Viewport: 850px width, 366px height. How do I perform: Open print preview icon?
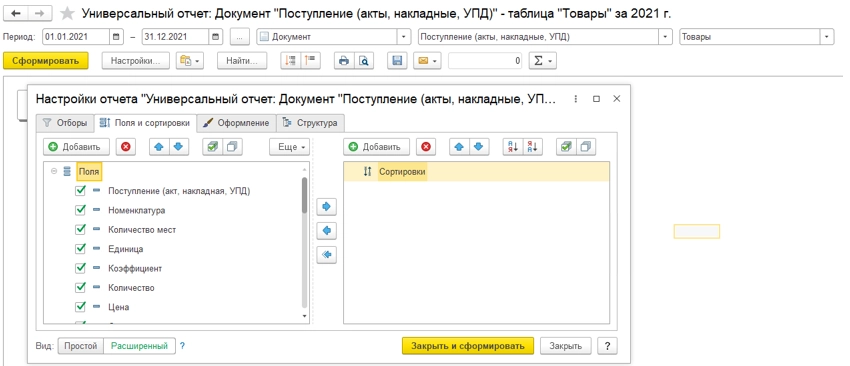pyautogui.click(x=364, y=61)
